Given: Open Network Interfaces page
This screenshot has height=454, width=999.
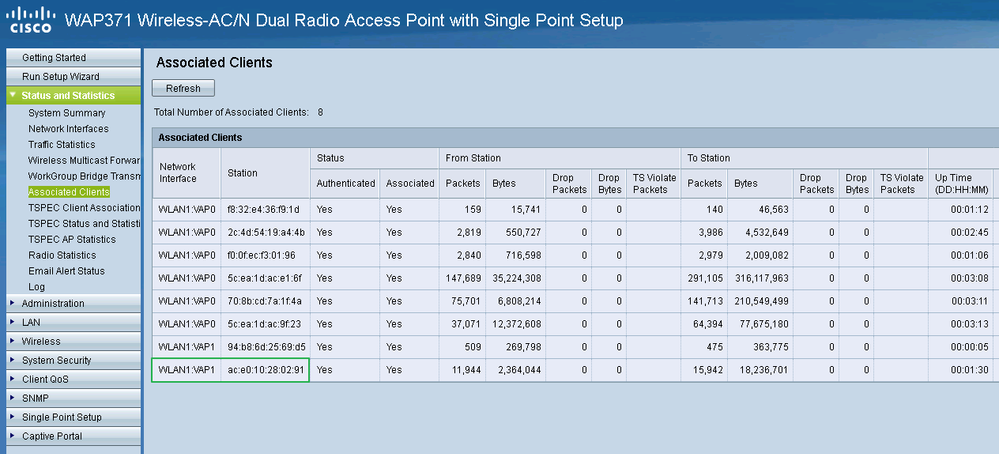Looking at the screenshot, I should (x=68, y=129).
